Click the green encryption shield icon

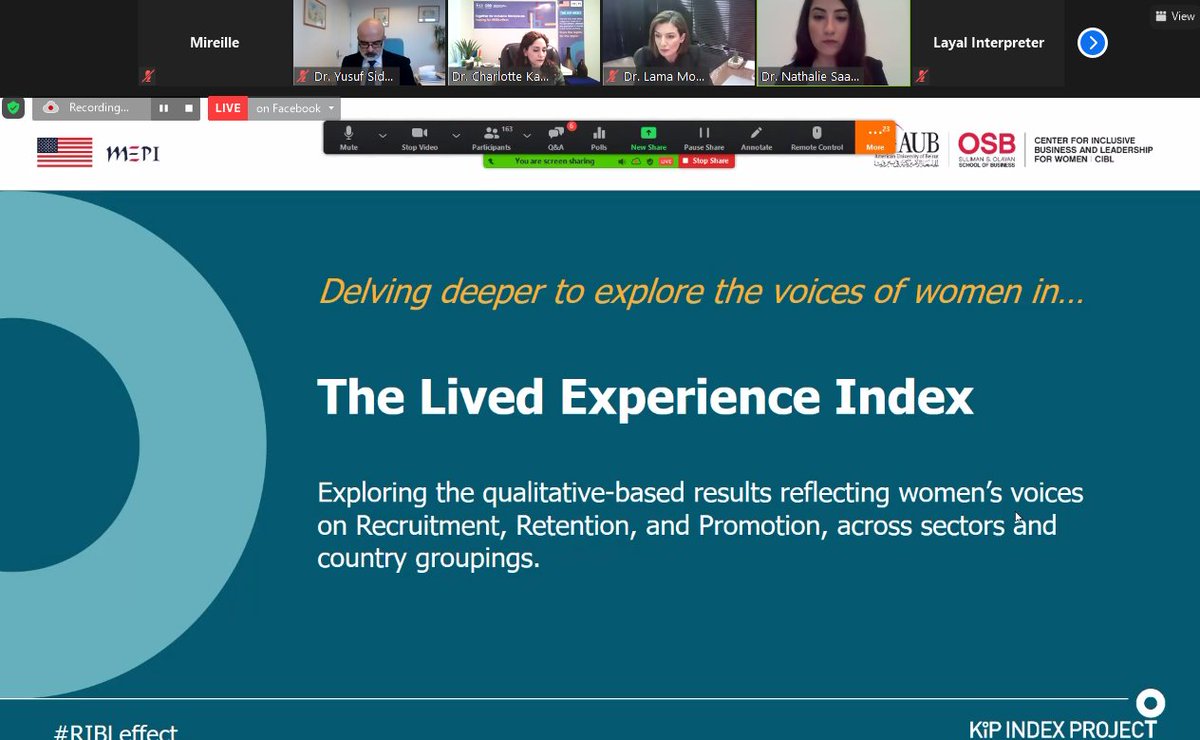pos(13,107)
